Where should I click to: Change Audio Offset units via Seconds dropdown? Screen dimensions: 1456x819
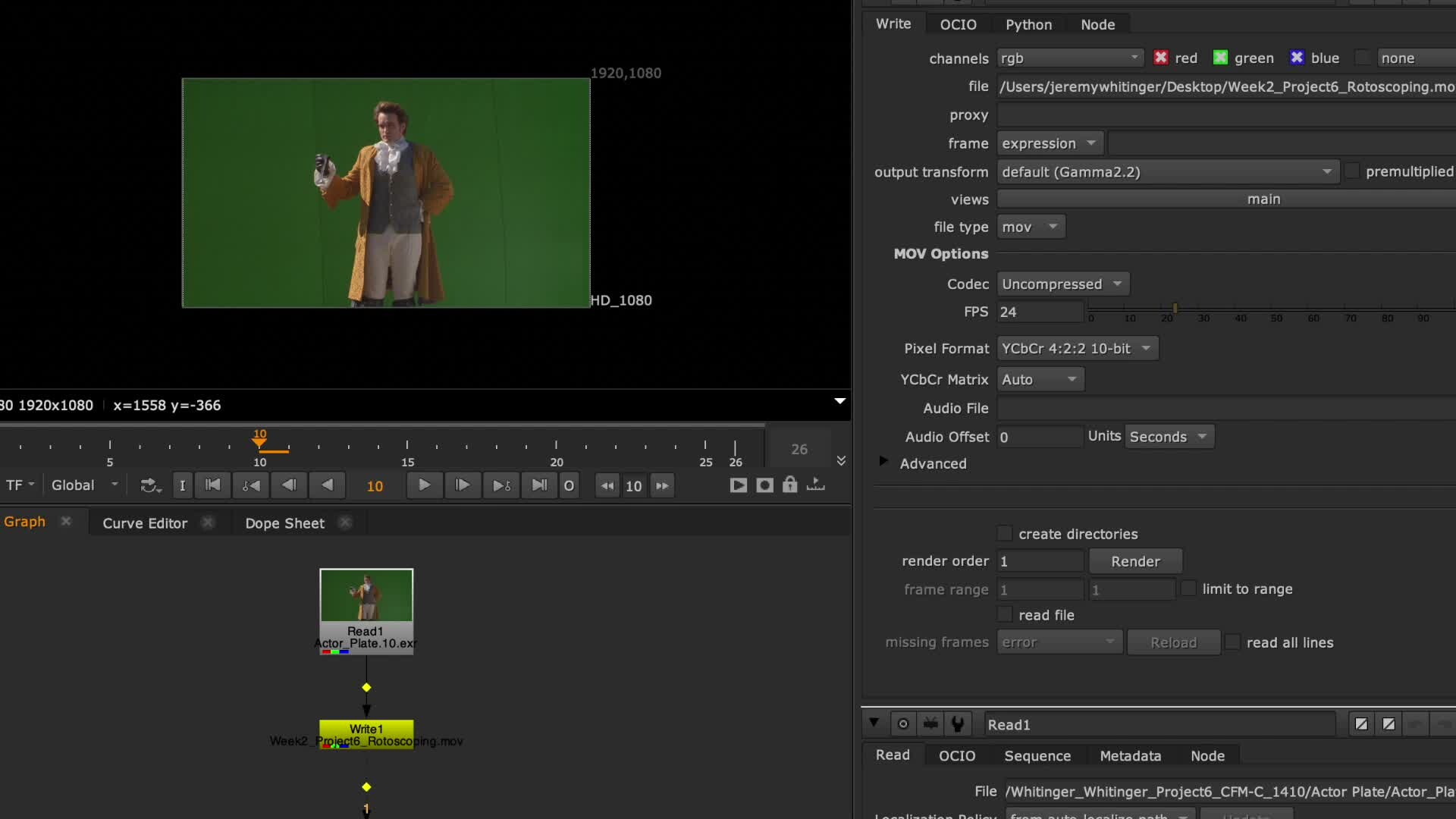pyautogui.click(x=1169, y=437)
